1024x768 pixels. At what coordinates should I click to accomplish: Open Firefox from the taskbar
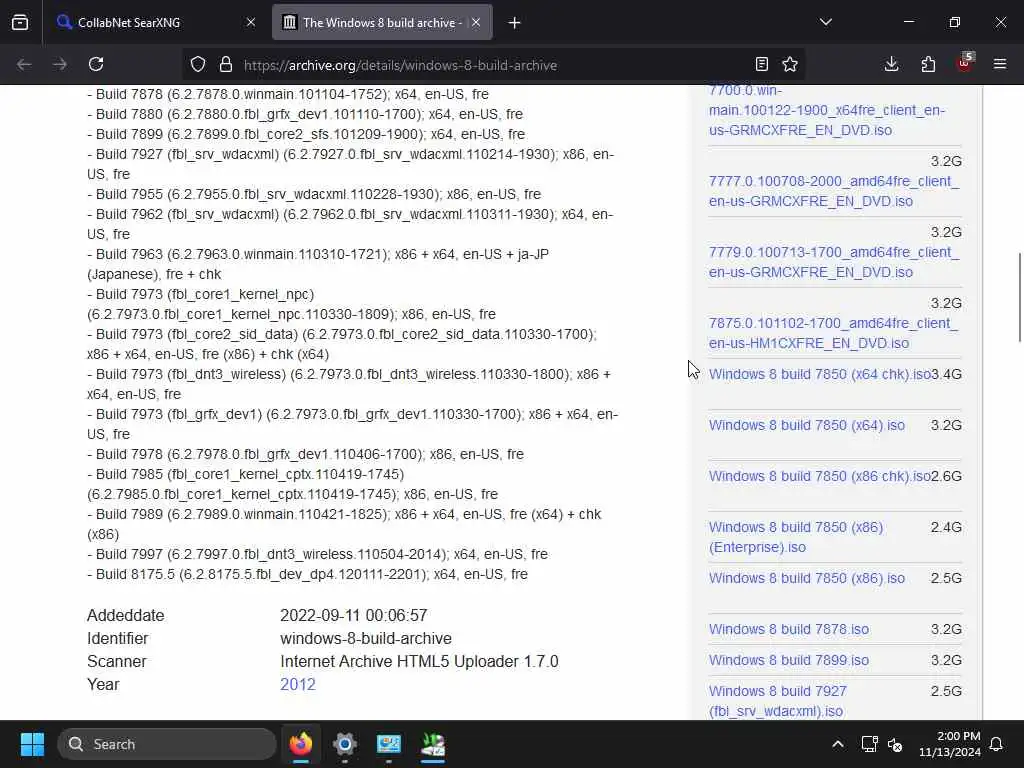pos(300,744)
